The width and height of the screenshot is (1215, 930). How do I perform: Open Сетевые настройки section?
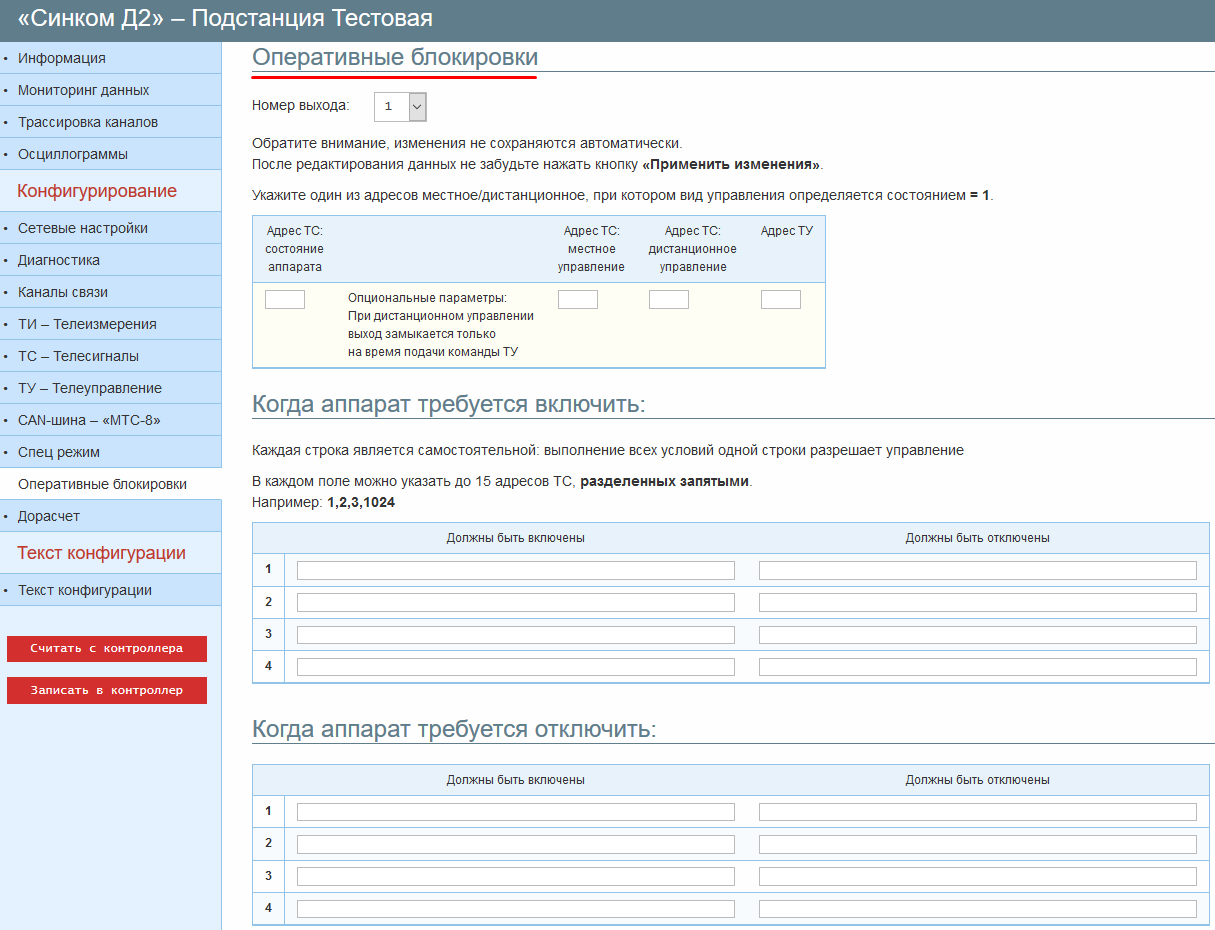click(83, 228)
